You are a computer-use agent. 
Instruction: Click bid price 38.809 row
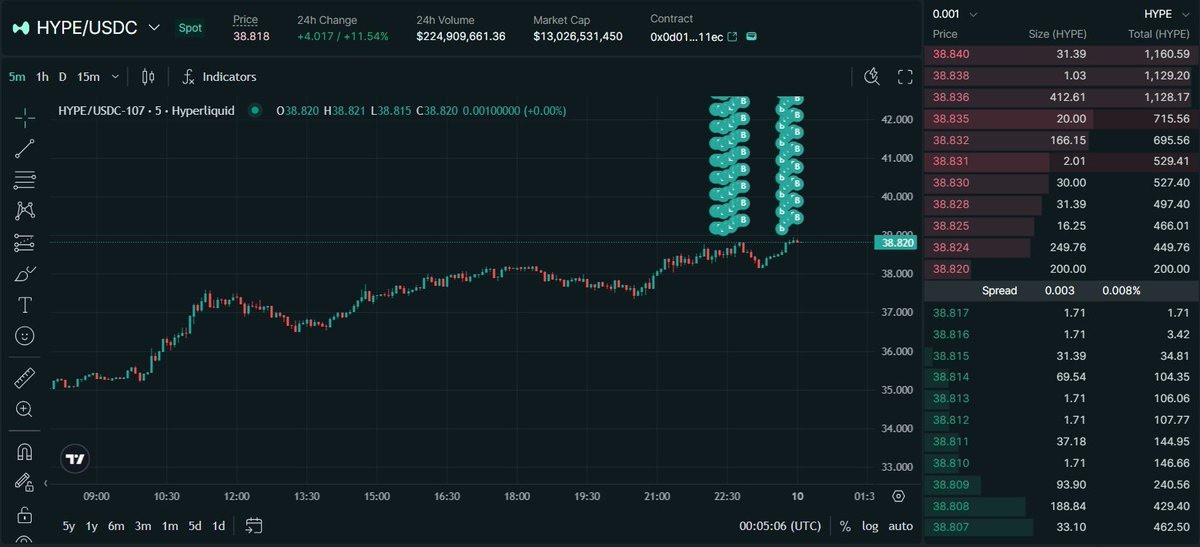pyautogui.click(x=1061, y=484)
